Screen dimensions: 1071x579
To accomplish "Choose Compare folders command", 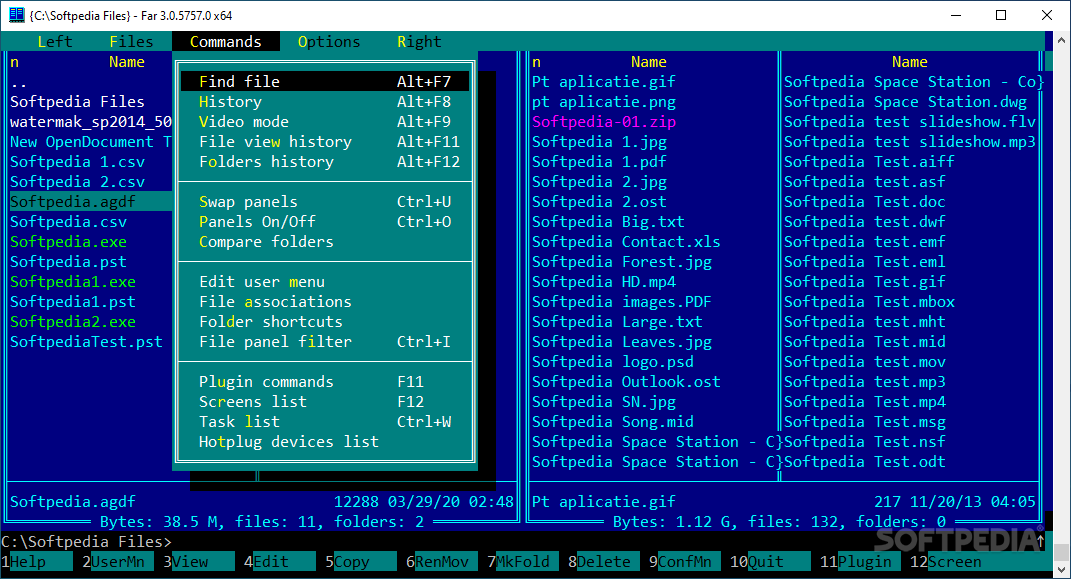I will tap(325, 242).
